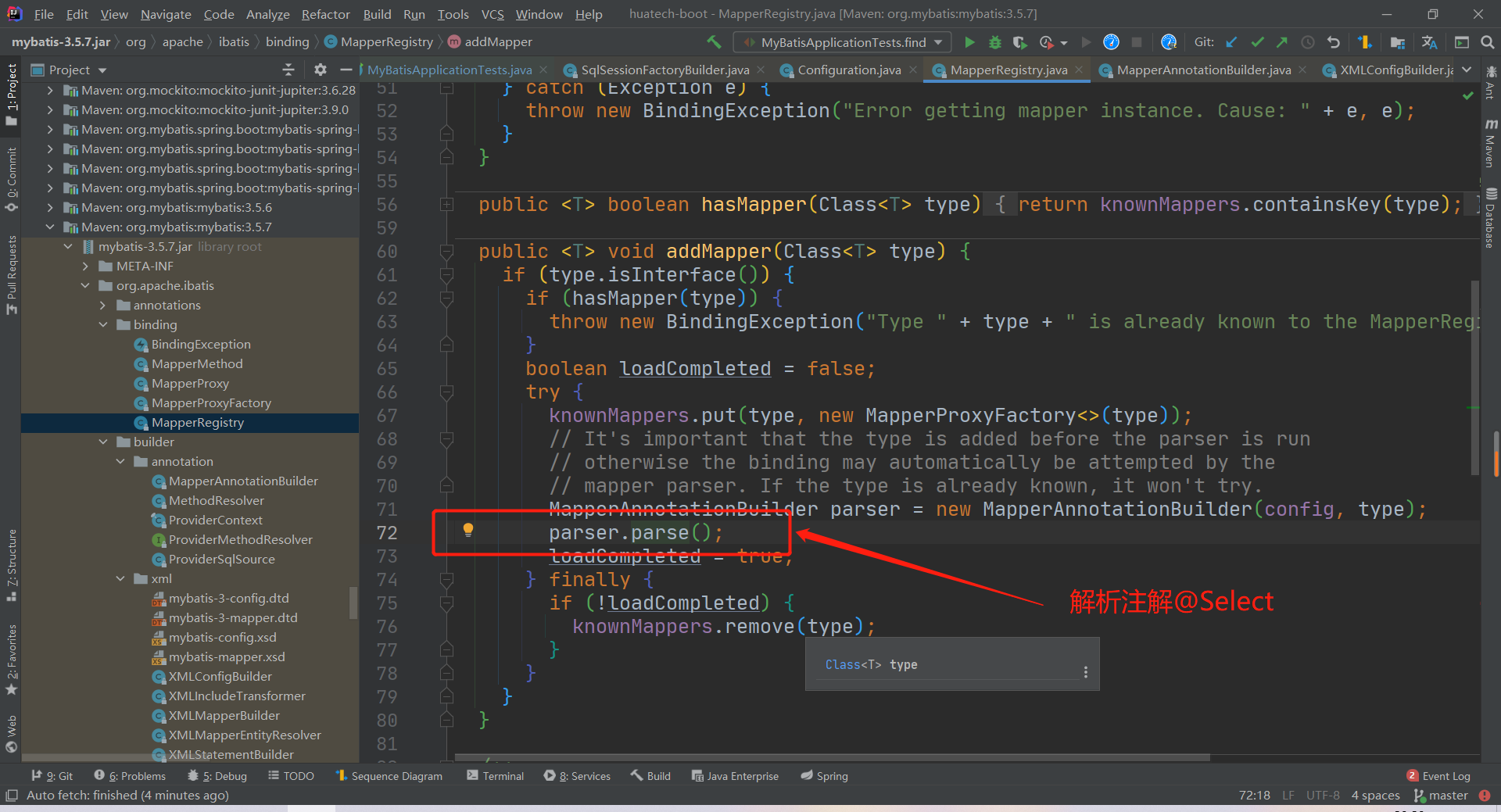
Task: Hide the Project panel with minus icon
Action: 346,70
